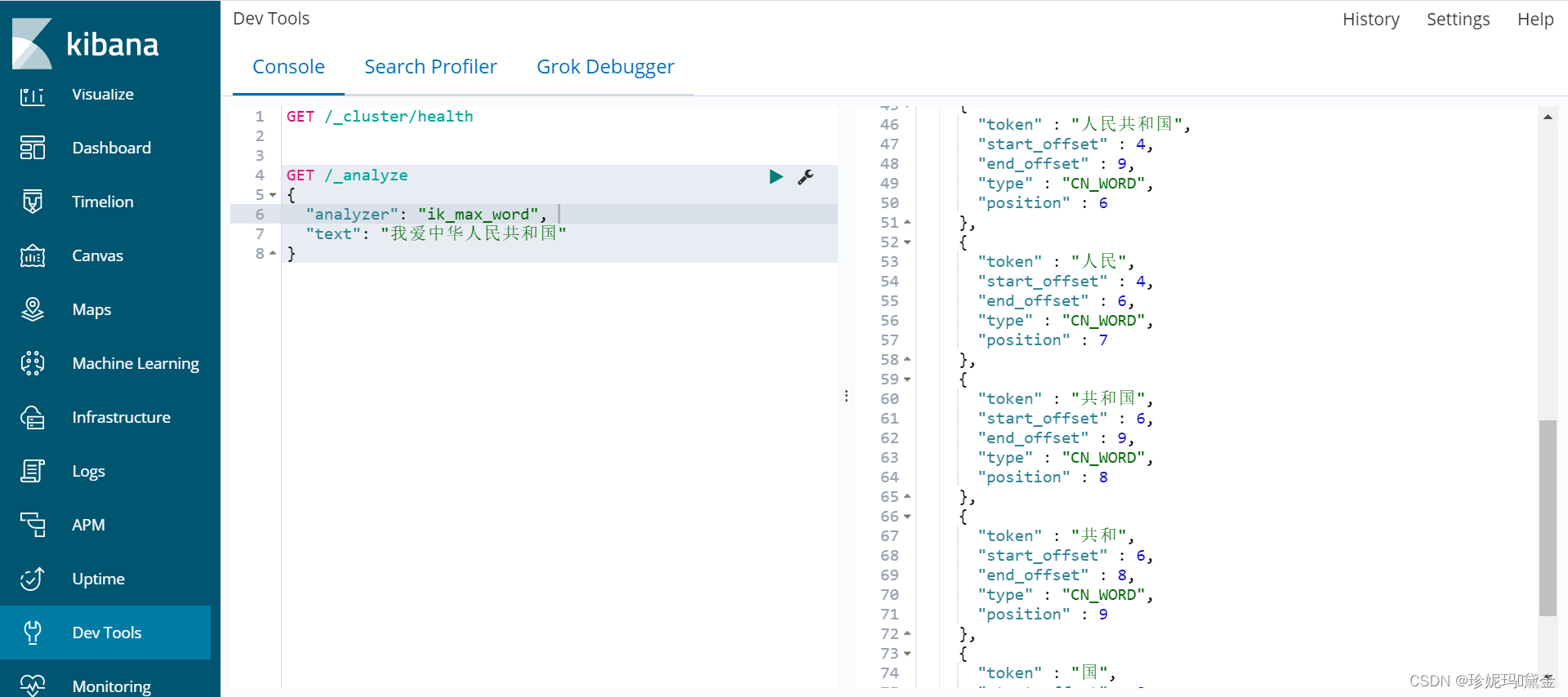Go to Infrastructure label in sidebar
This screenshot has width=1568, height=697.
click(x=122, y=417)
